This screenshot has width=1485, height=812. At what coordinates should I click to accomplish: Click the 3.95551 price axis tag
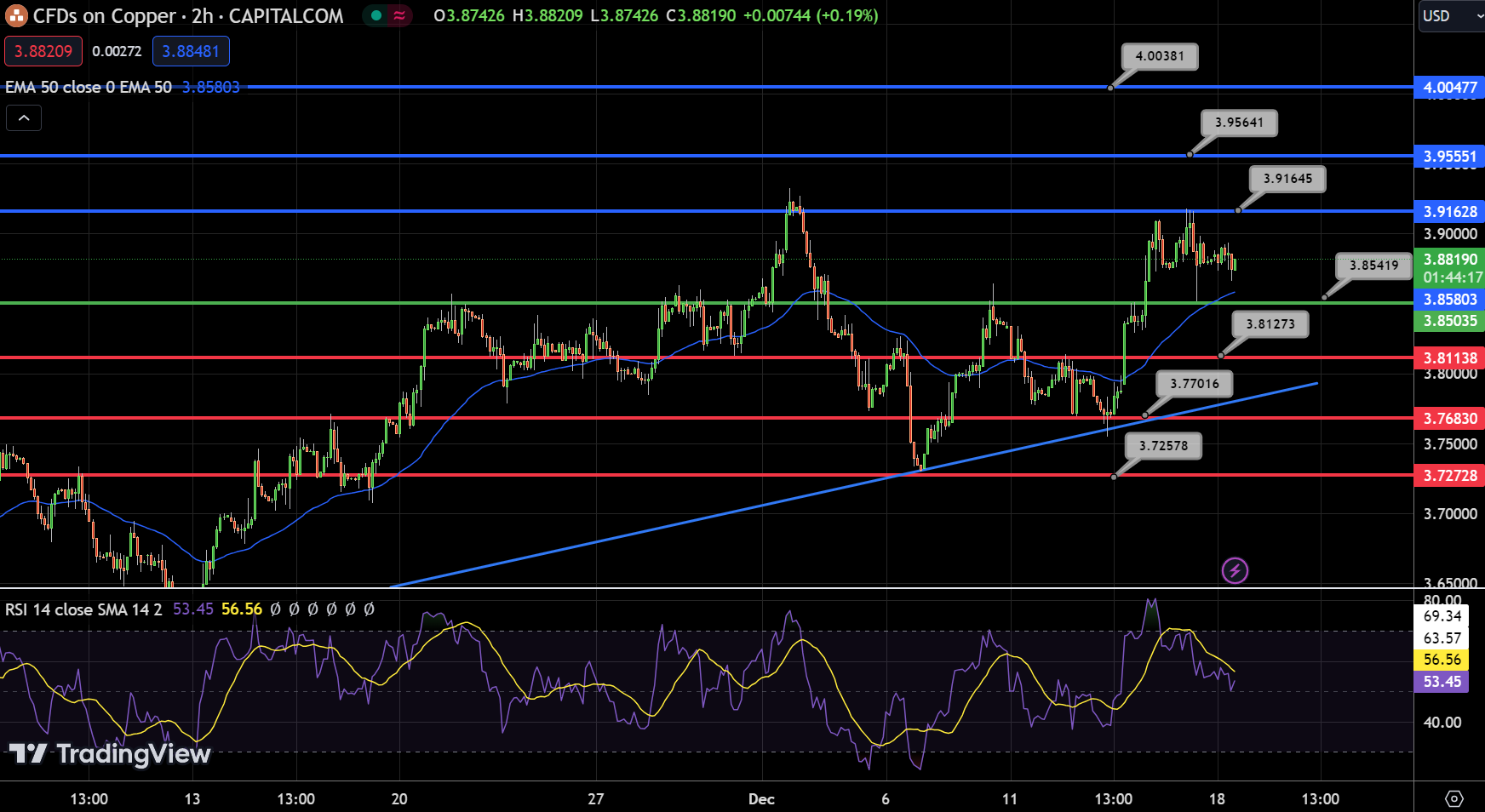1450,156
